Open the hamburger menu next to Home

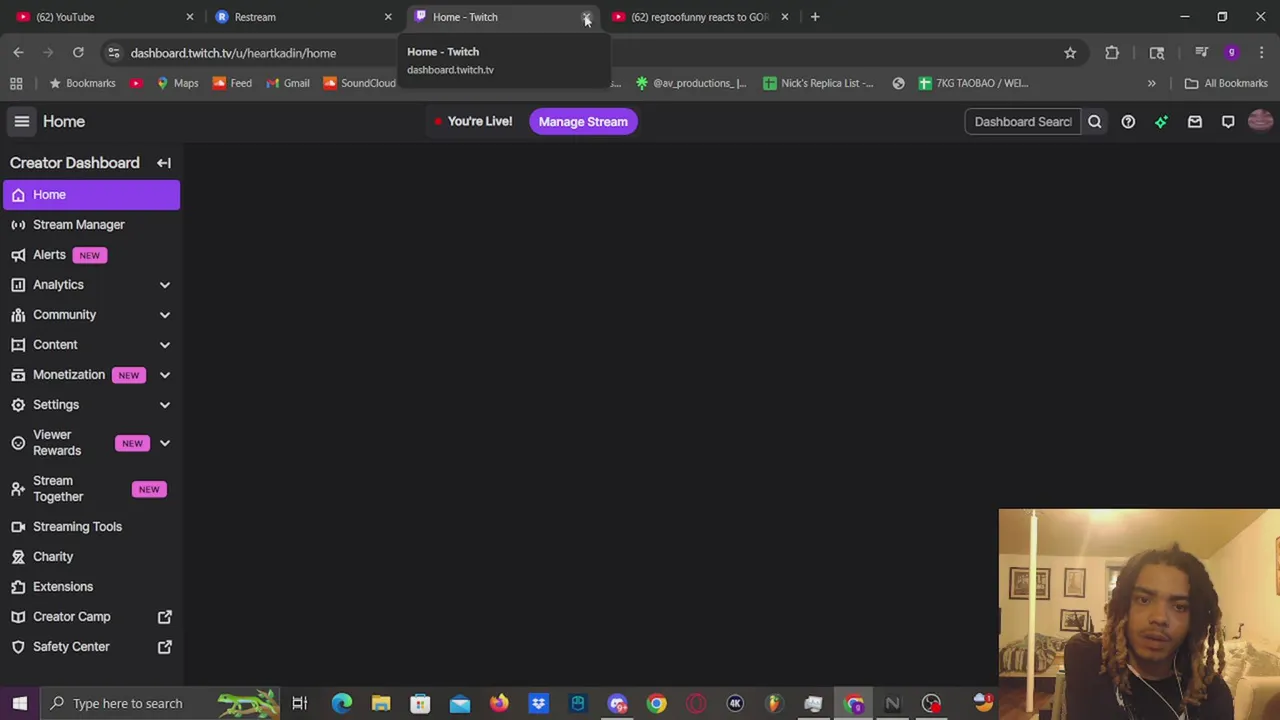[21, 121]
